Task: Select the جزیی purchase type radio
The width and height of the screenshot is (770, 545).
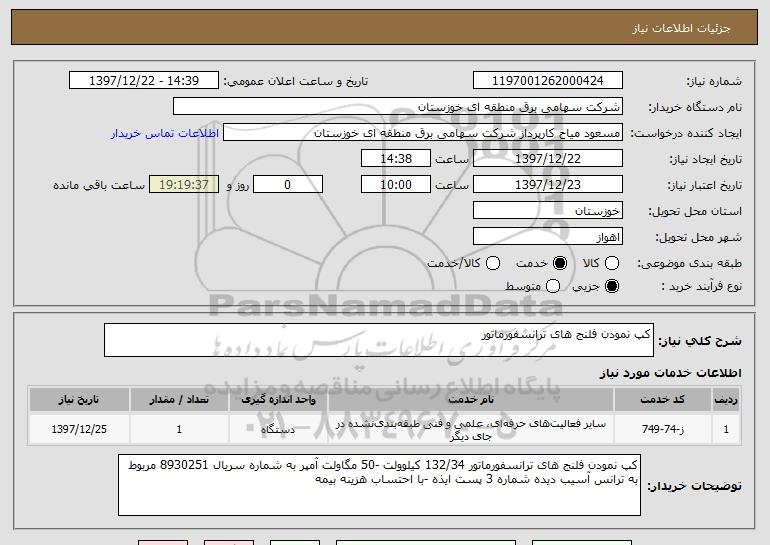Action: [612, 286]
